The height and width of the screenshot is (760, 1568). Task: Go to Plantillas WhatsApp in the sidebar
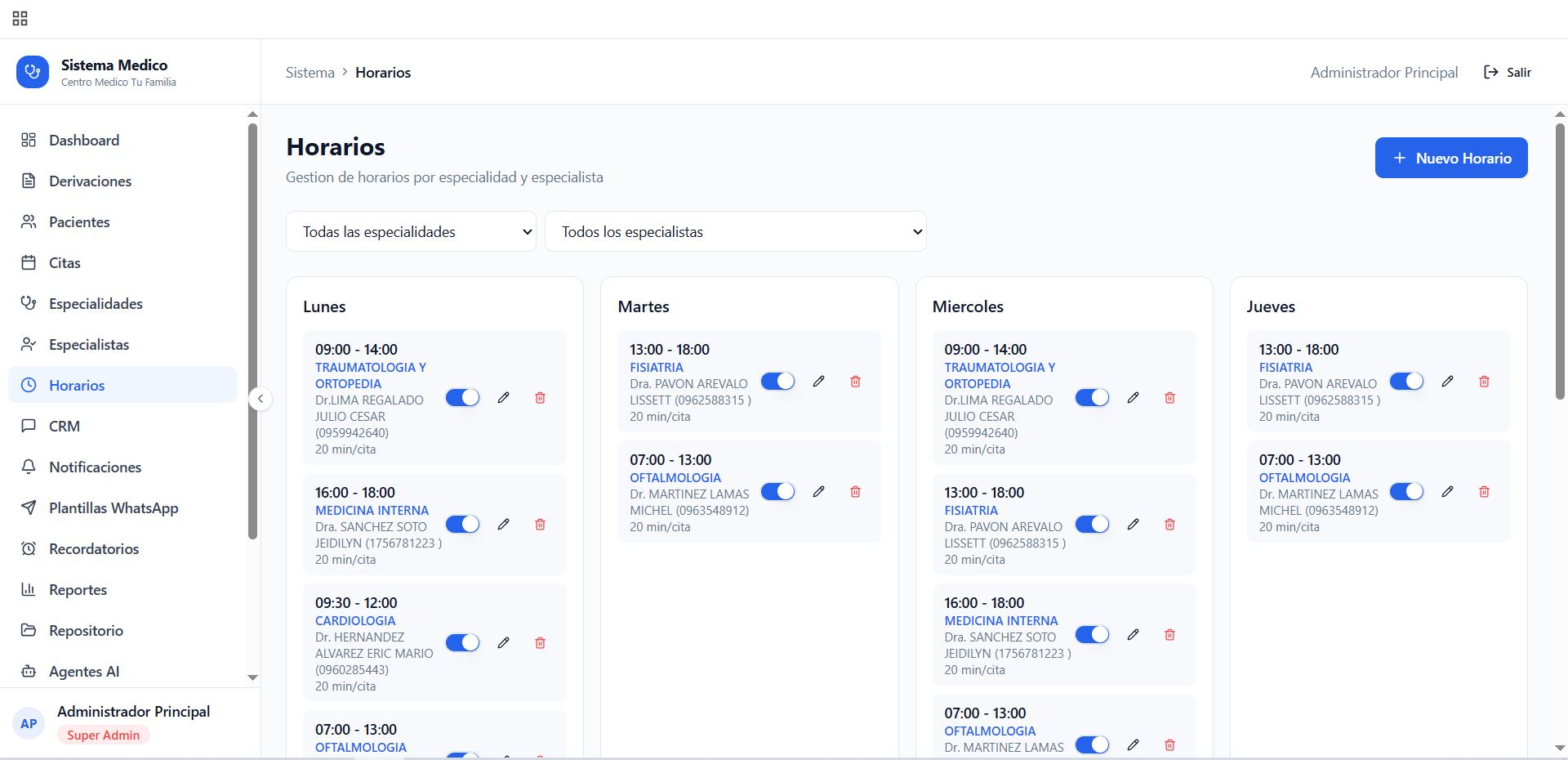pyautogui.click(x=114, y=508)
